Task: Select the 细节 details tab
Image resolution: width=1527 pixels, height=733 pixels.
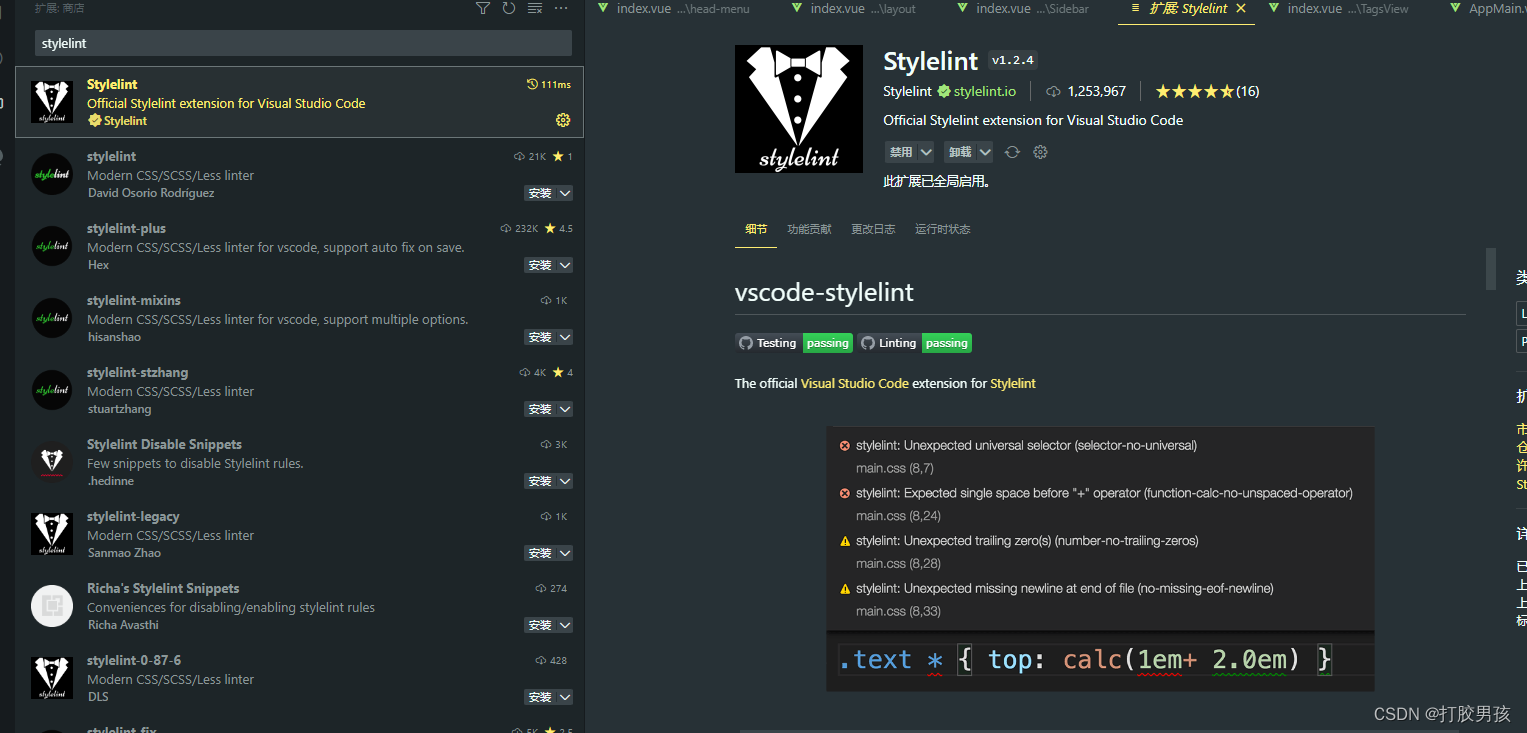Action: [756, 229]
